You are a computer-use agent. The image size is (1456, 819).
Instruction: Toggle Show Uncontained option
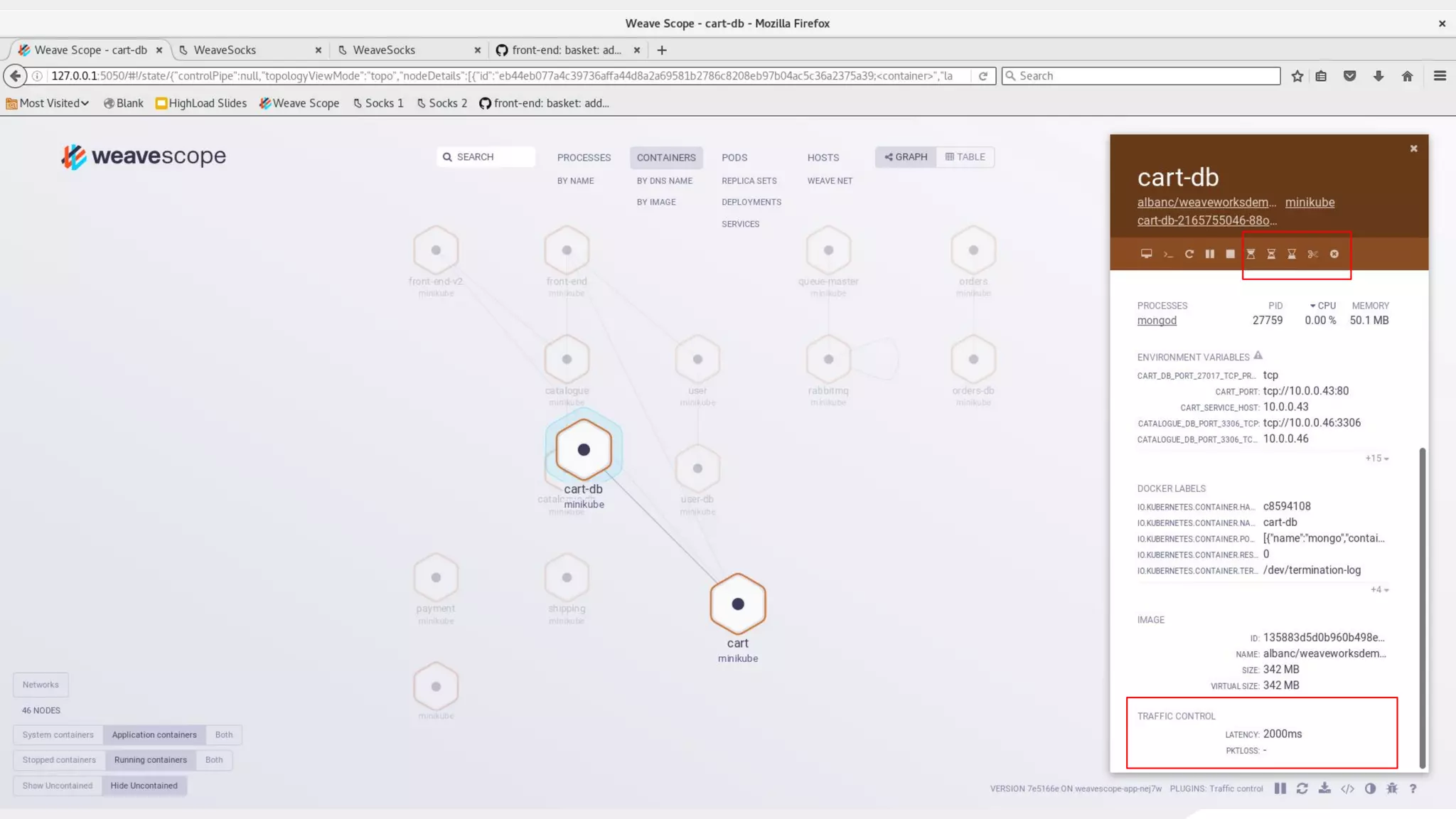coord(58,785)
